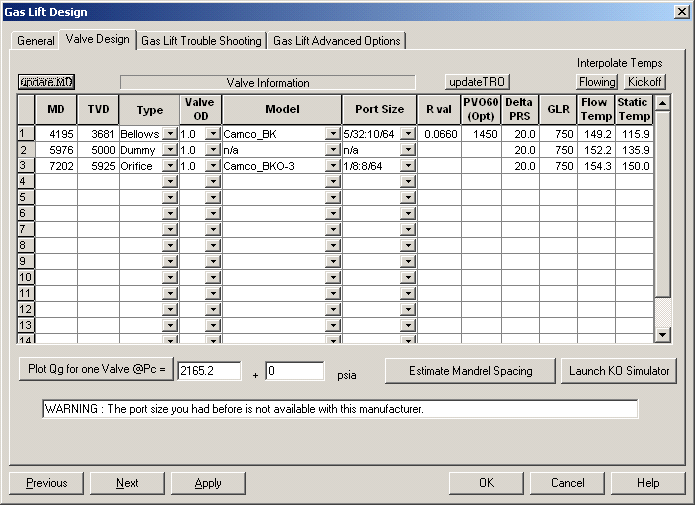The height and width of the screenshot is (505, 695).
Task: Click the MD cell with value 4195
Action: point(56,133)
